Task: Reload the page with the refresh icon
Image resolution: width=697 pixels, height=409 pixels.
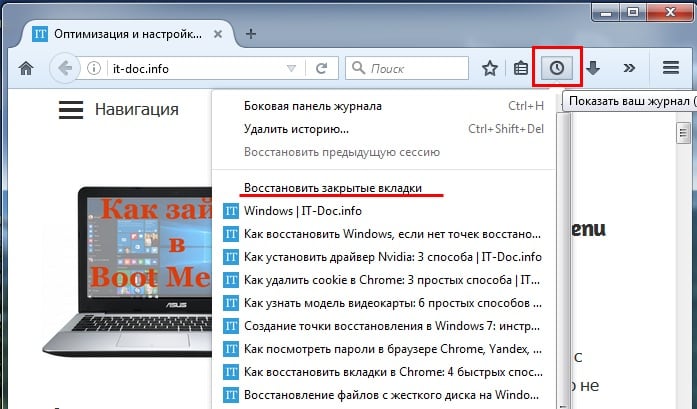Action: point(321,69)
